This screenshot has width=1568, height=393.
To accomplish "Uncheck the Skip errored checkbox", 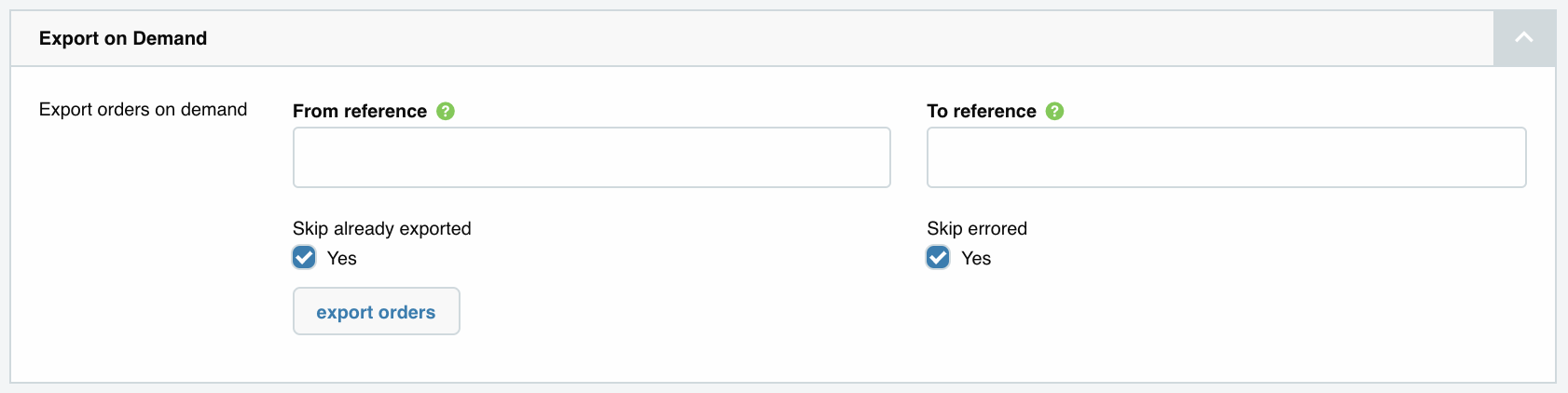I will (x=938, y=258).
